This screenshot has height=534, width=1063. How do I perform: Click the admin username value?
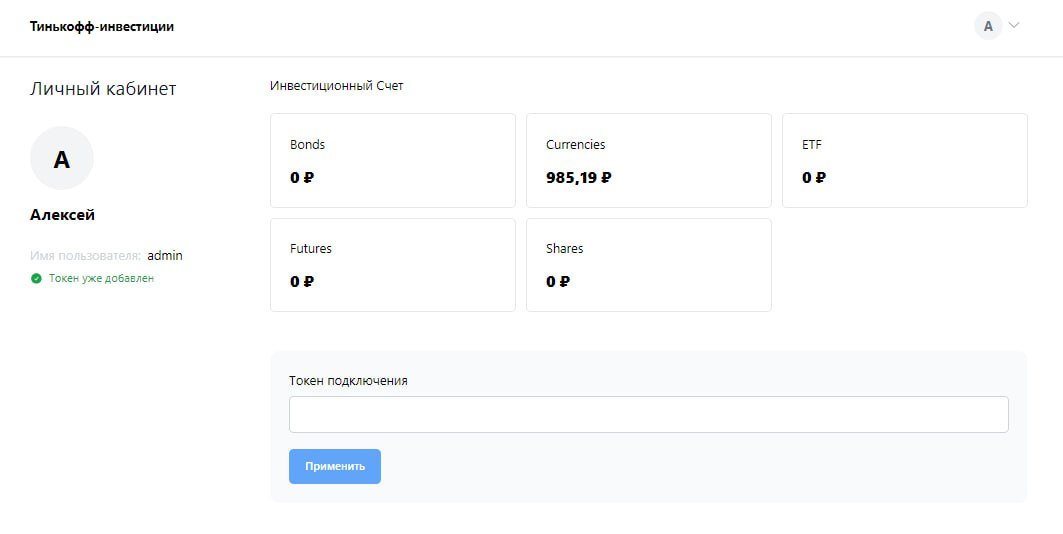click(165, 256)
